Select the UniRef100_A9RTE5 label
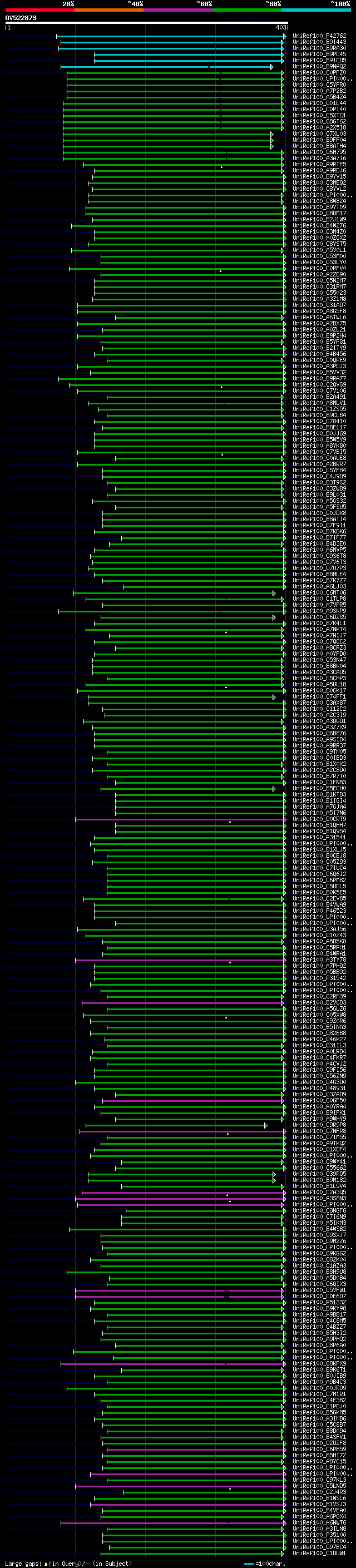Image resolution: width=356 pixels, height=1568 pixels. 319,164
